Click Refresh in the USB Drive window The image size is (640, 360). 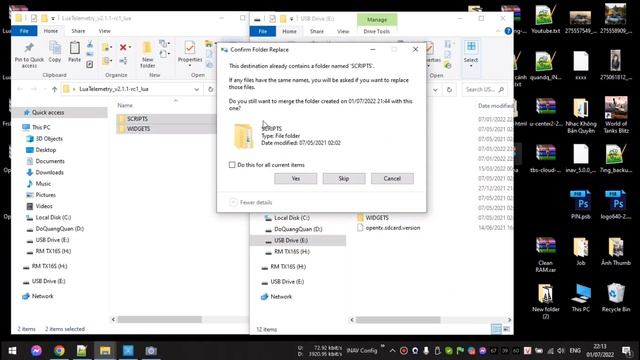(x=449, y=89)
